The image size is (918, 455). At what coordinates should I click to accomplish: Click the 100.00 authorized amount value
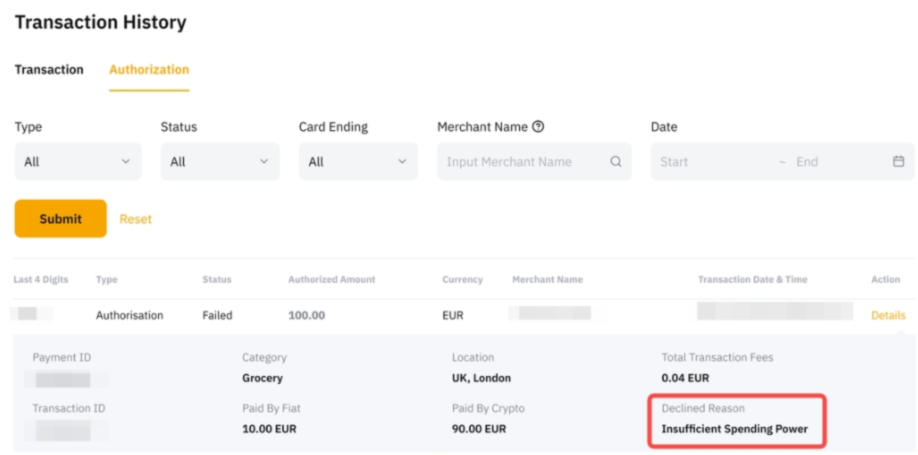[307, 315]
